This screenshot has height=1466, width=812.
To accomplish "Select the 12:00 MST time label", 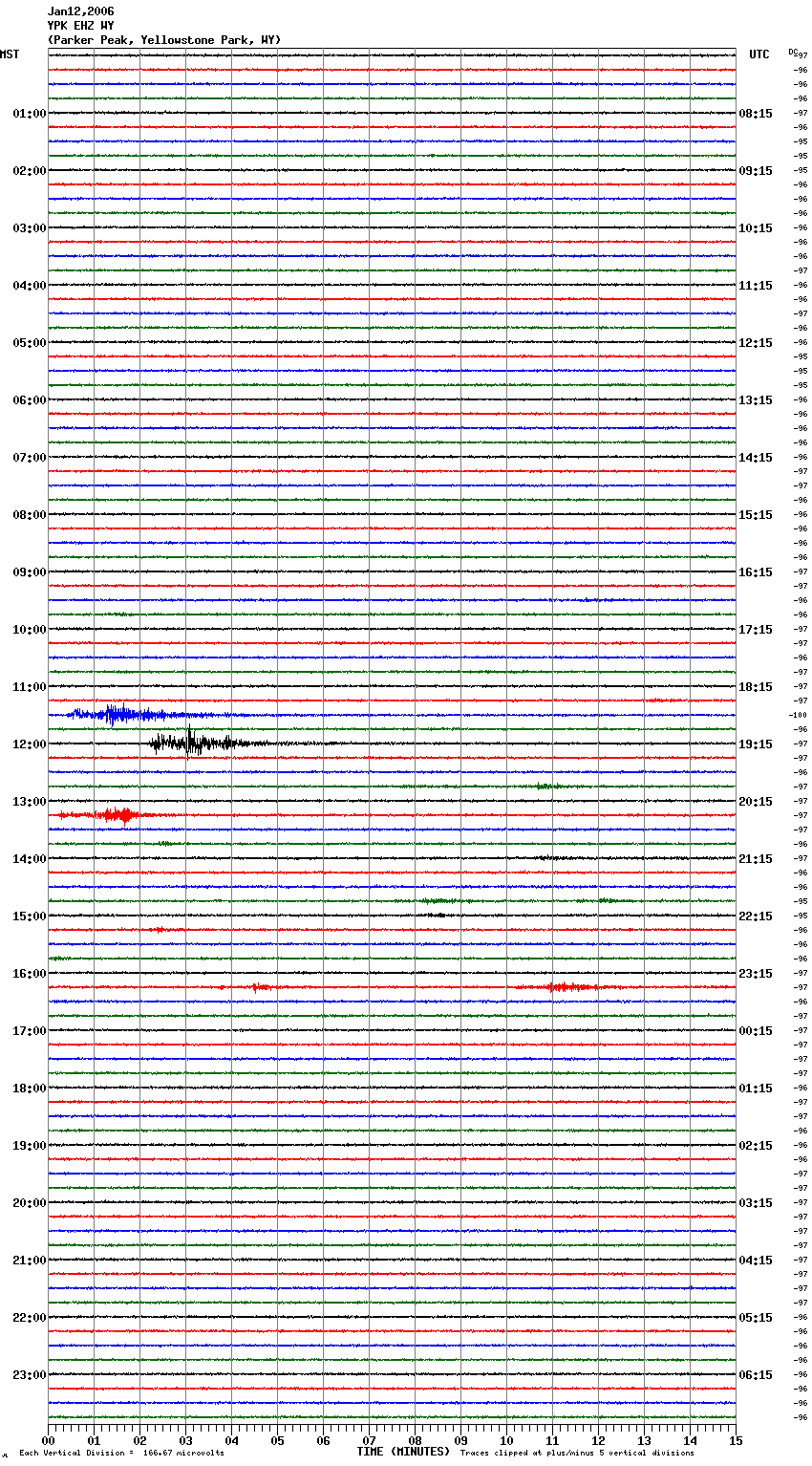I will 30,744.
